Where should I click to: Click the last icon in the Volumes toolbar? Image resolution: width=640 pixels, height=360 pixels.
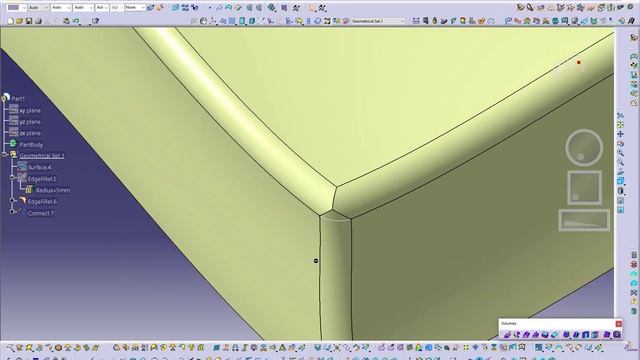(616, 334)
